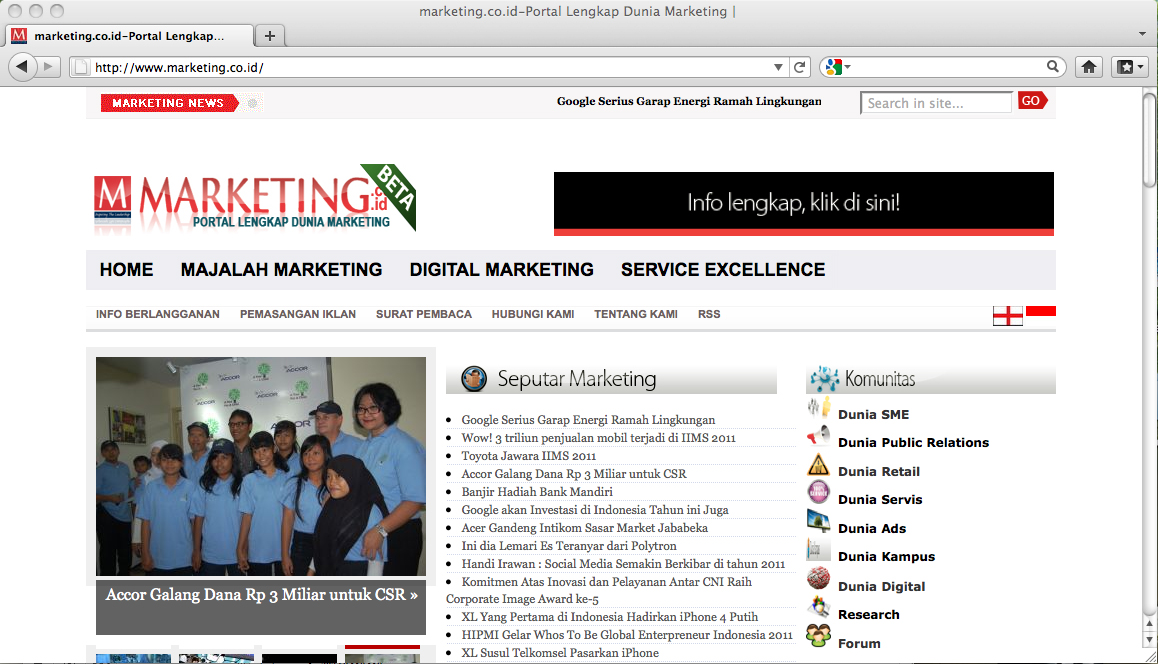Open Google akan Investasi di Indonesia article
Image resolution: width=1158 pixels, height=664 pixels.
click(x=595, y=510)
